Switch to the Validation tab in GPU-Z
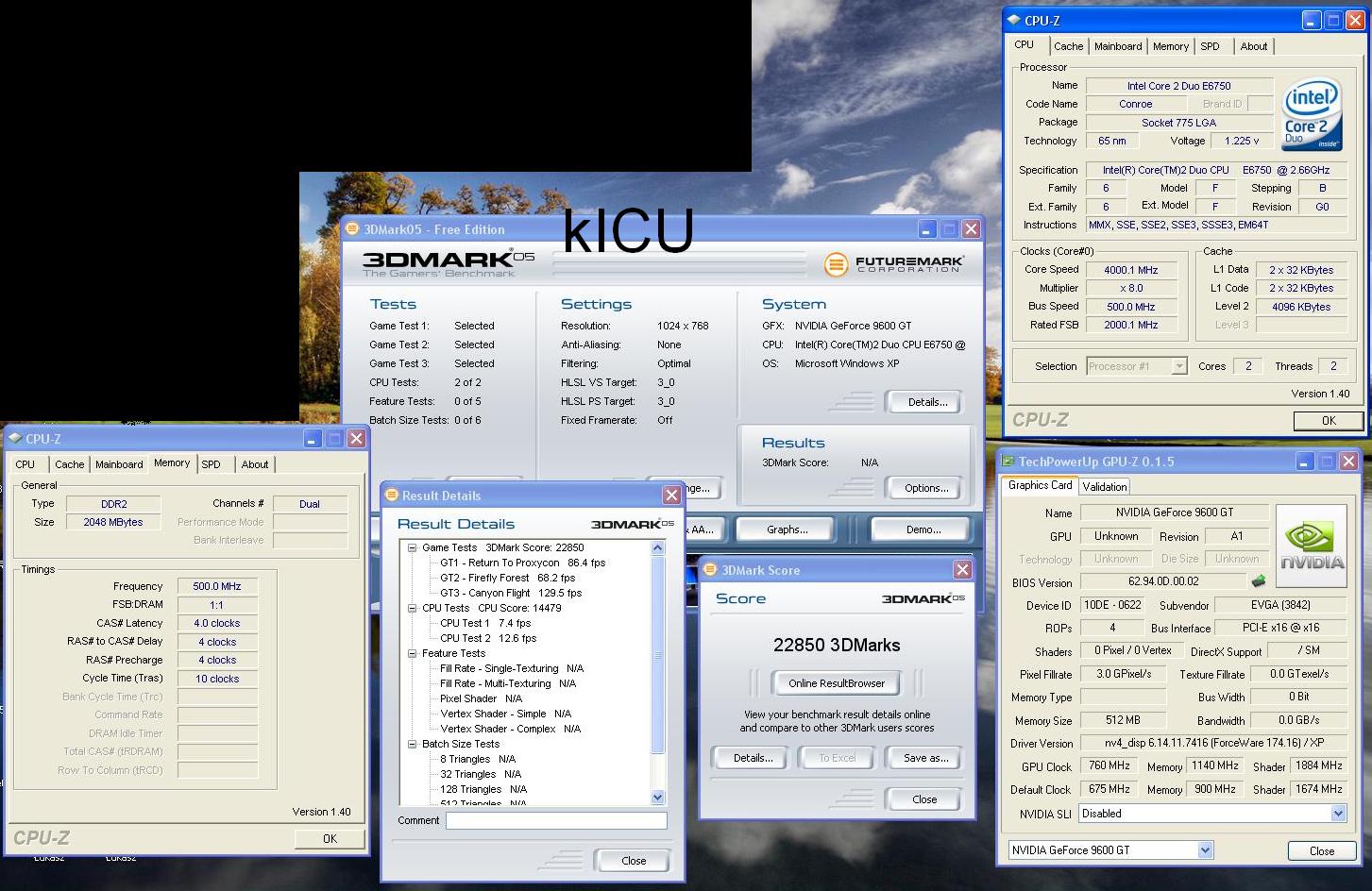 pos(1105,486)
